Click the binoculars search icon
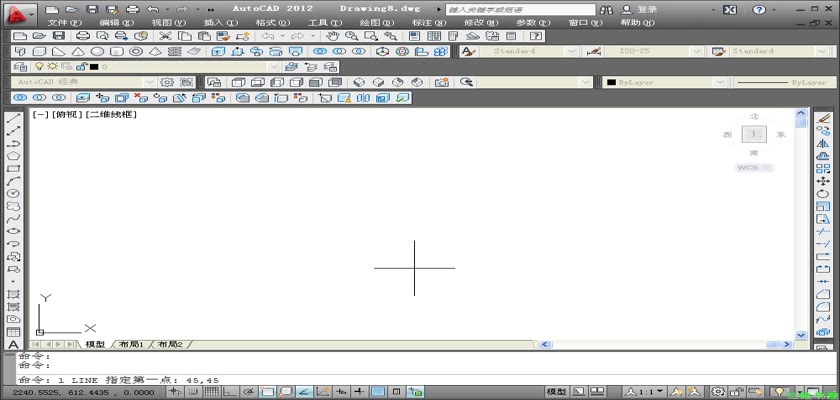 coord(606,10)
